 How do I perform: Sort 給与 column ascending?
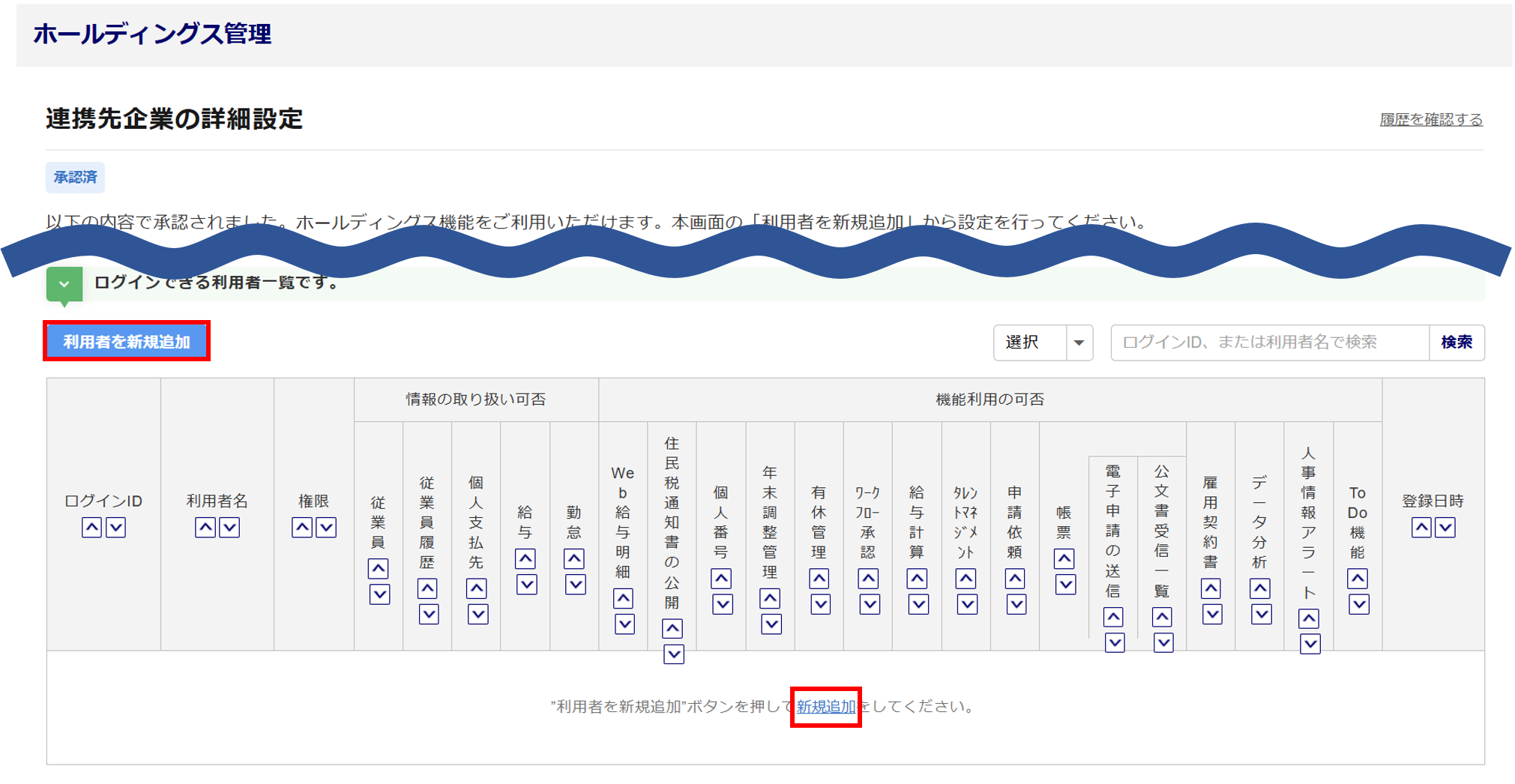[525, 559]
